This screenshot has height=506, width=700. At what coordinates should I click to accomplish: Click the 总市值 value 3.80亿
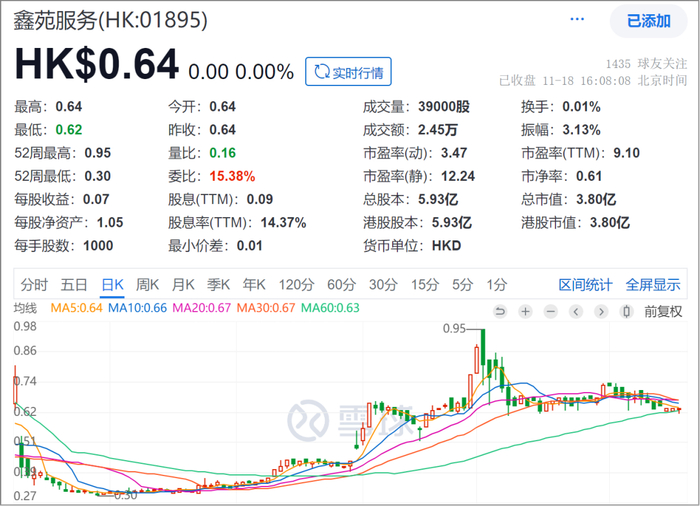point(596,199)
